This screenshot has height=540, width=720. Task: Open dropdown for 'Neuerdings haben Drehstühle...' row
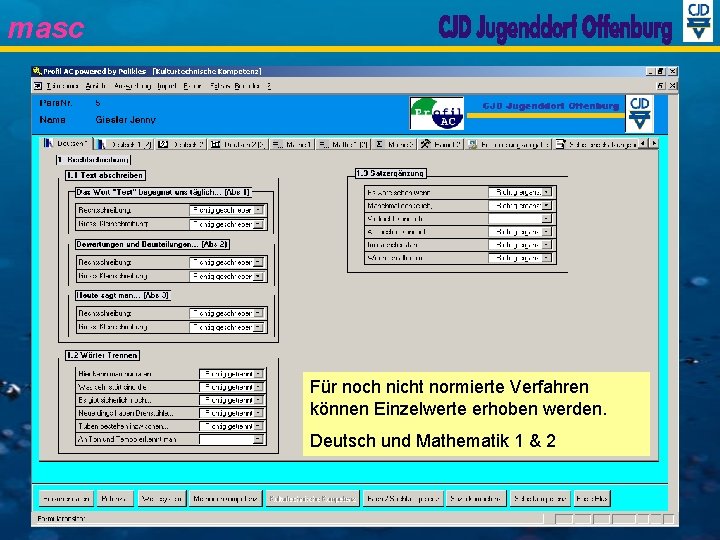pyautogui.click(x=259, y=413)
